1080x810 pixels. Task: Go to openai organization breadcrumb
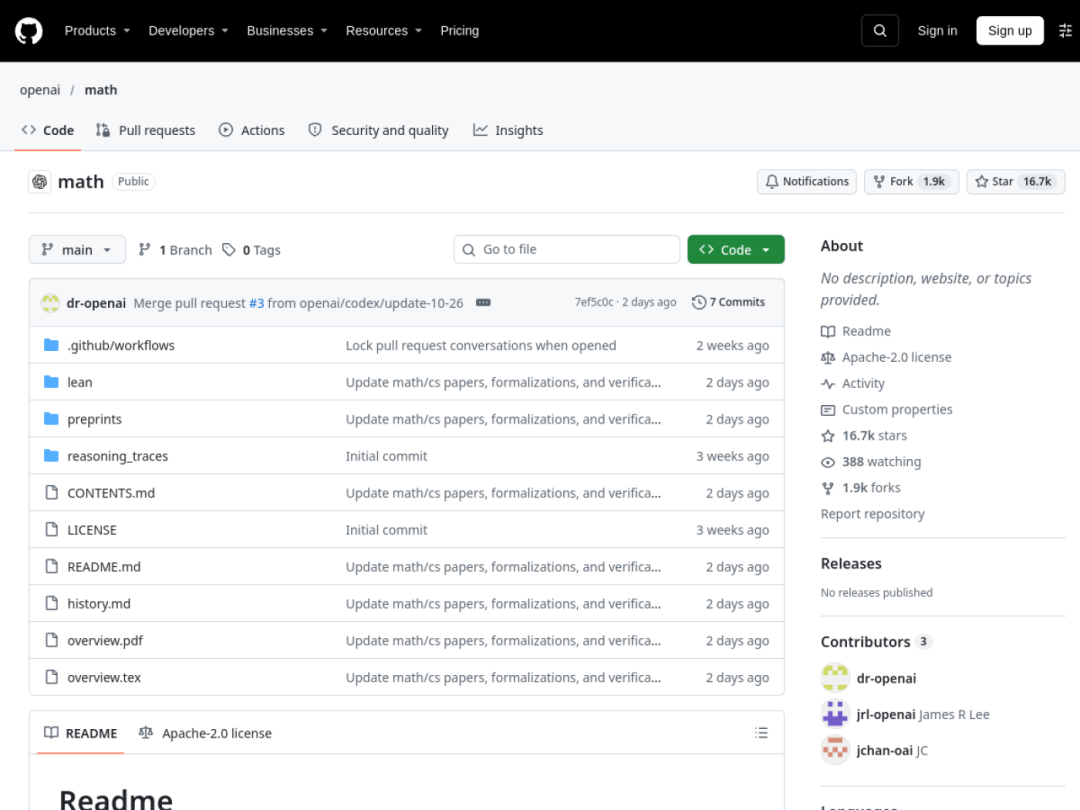[40, 90]
